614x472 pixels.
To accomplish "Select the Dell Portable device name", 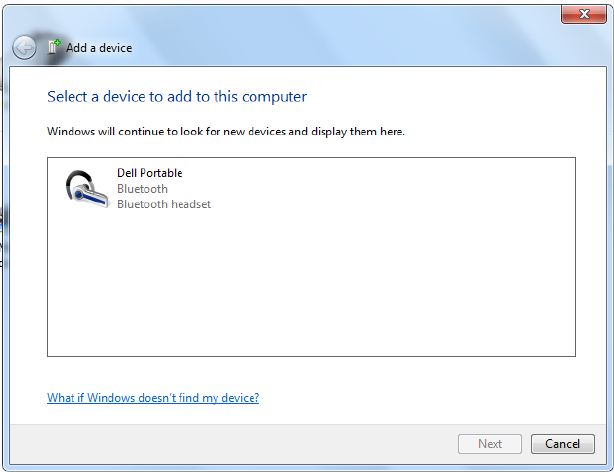I will coord(149,173).
